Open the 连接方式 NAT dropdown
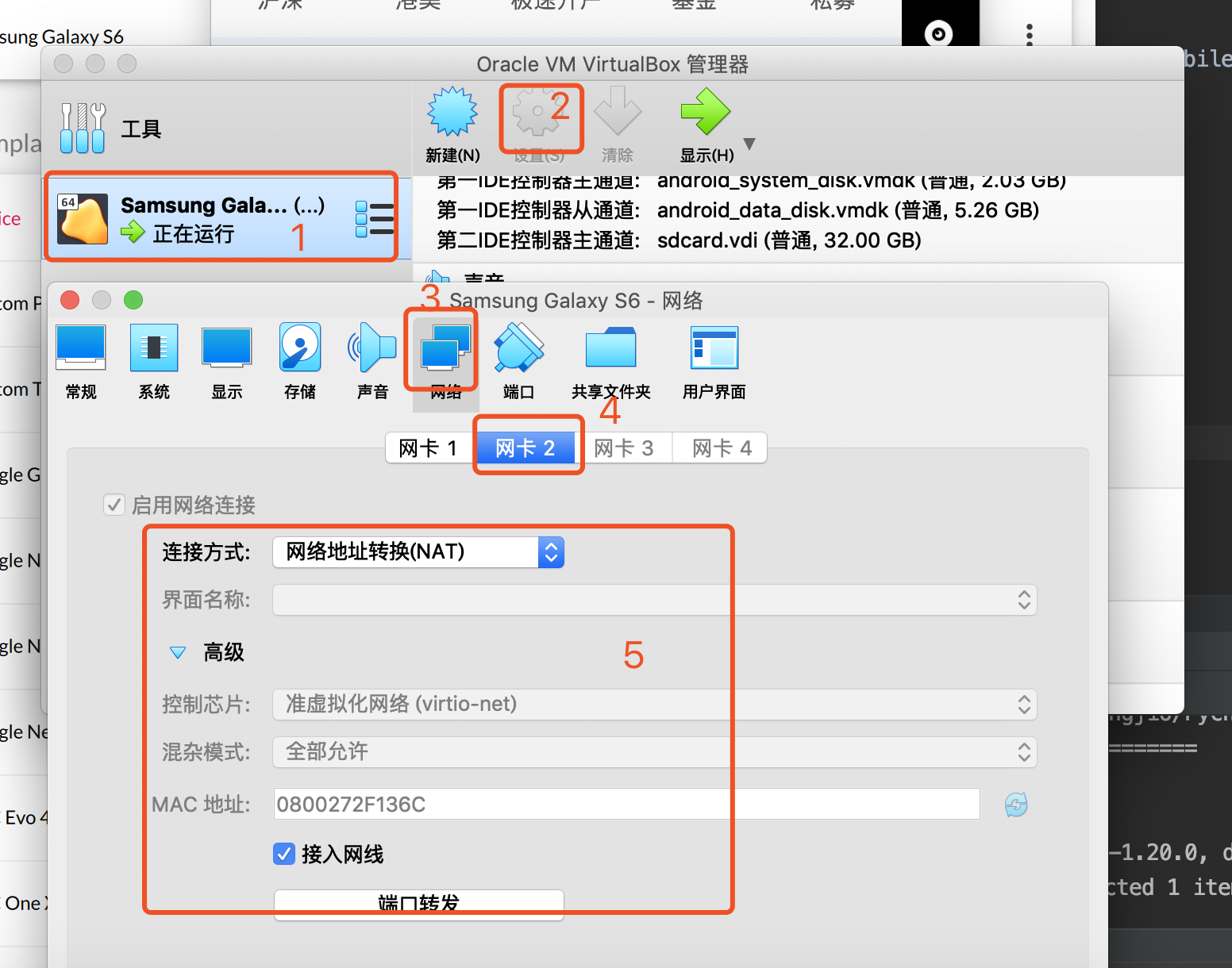The height and width of the screenshot is (968, 1232). pos(418,552)
